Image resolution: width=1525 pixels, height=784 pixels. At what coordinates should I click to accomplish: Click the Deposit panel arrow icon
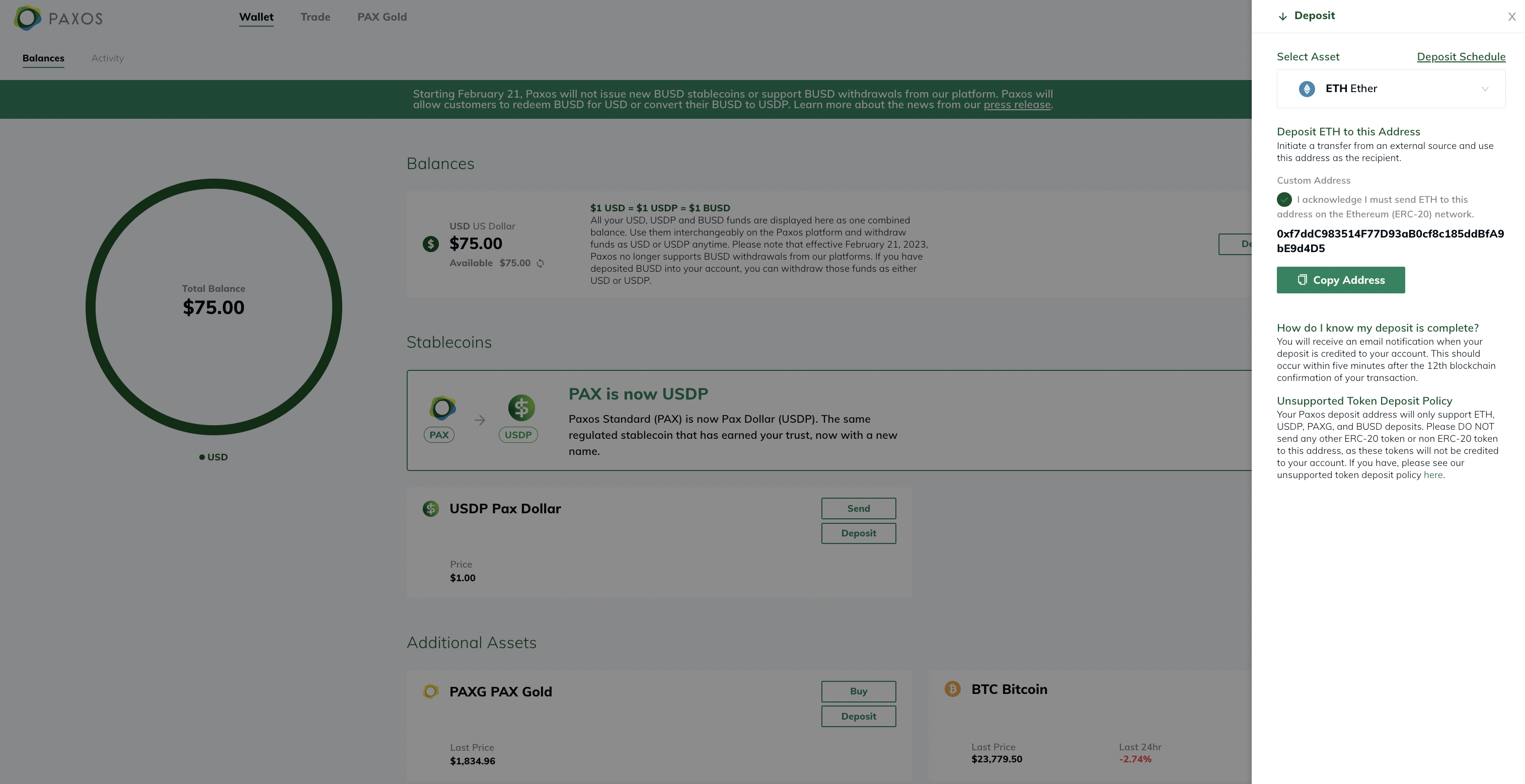point(1282,17)
